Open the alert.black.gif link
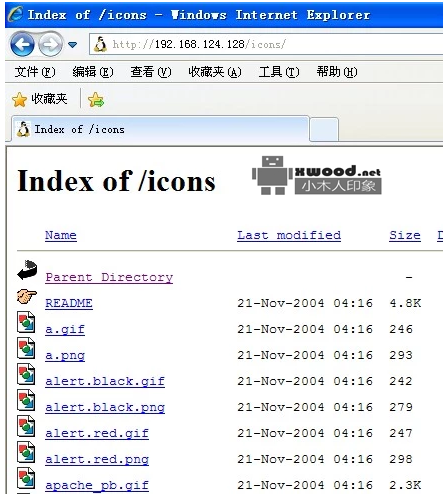 pos(105,381)
